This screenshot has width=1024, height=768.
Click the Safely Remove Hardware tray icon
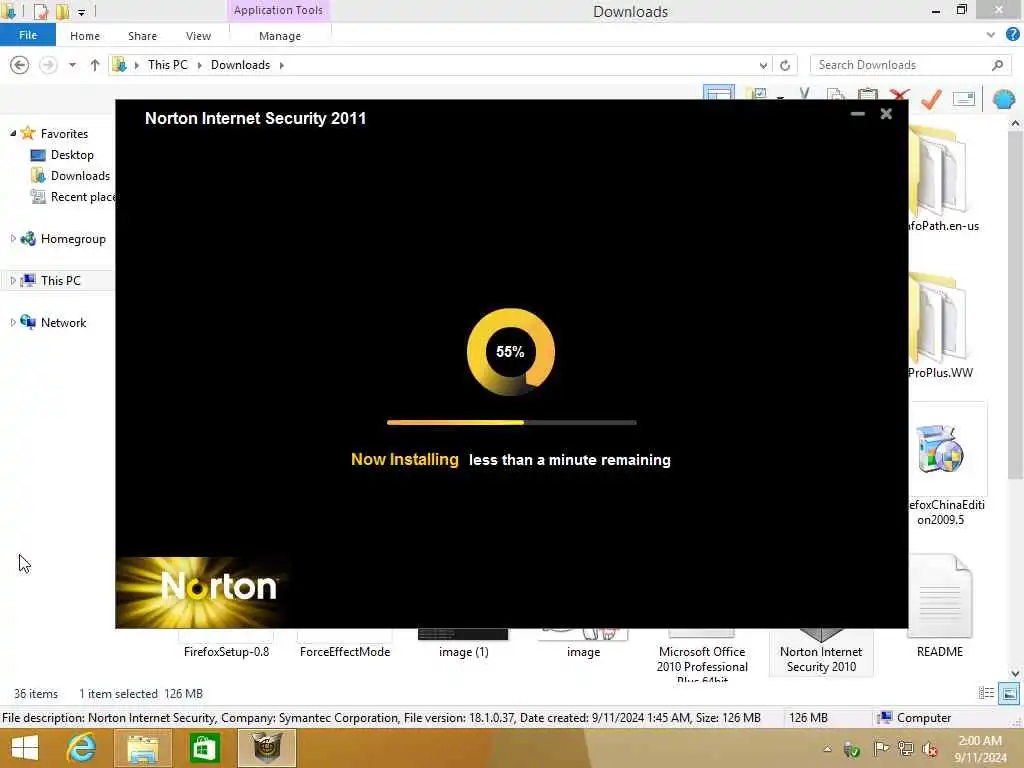coord(852,749)
